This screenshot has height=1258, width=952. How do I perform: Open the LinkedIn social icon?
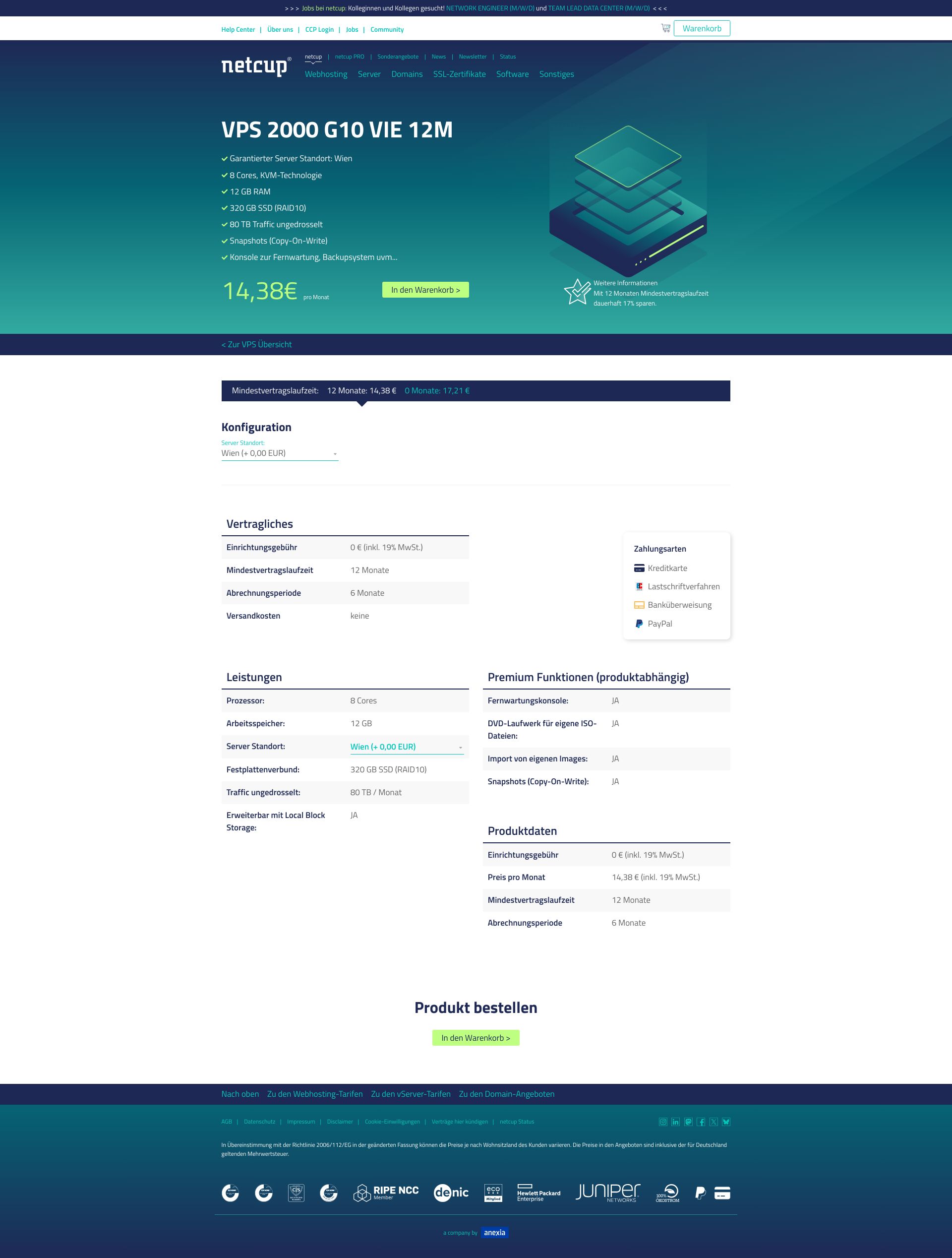pyautogui.click(x=675, y=1122)
